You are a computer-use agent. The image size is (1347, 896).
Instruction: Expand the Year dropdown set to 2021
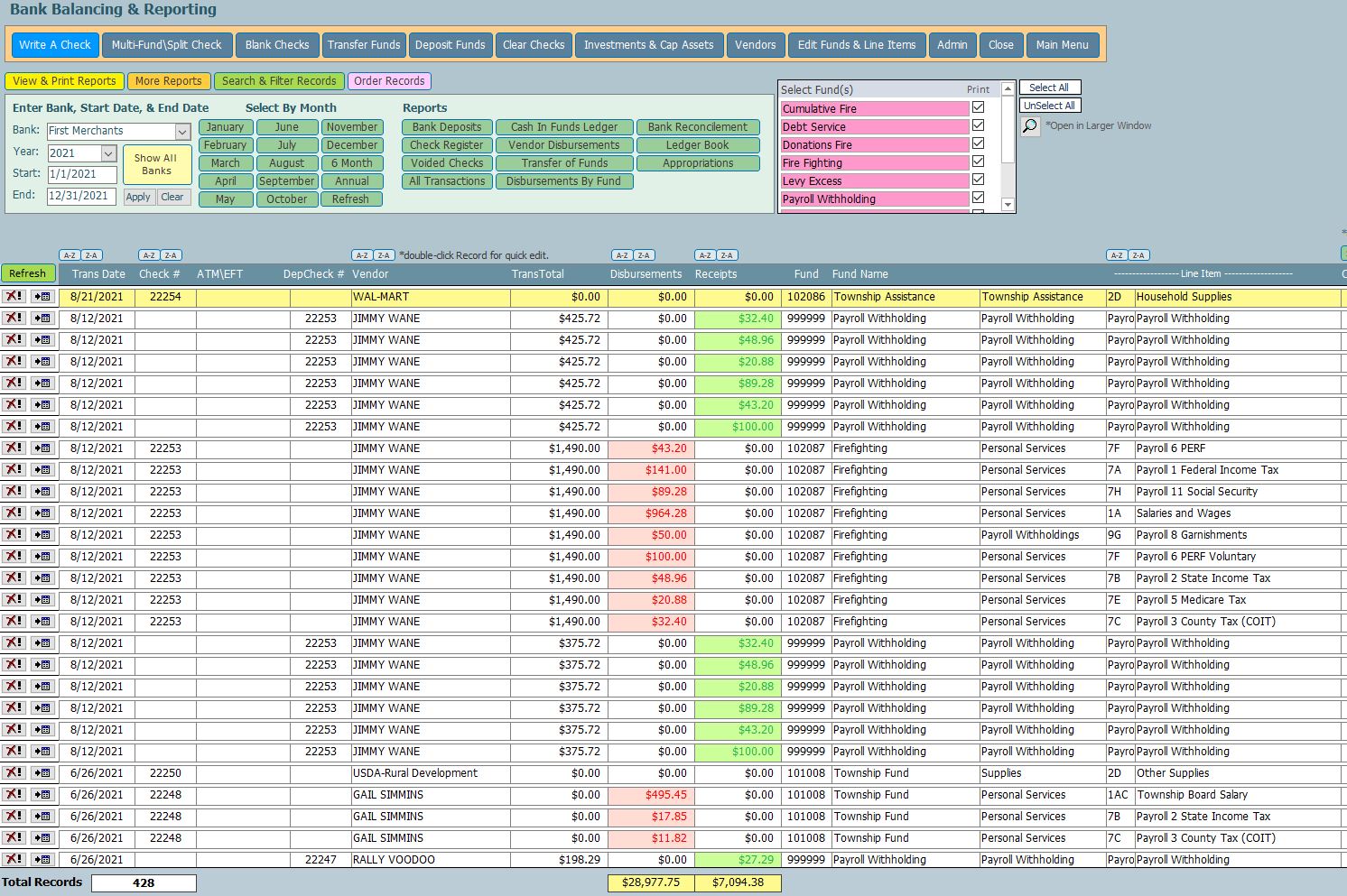108,153
